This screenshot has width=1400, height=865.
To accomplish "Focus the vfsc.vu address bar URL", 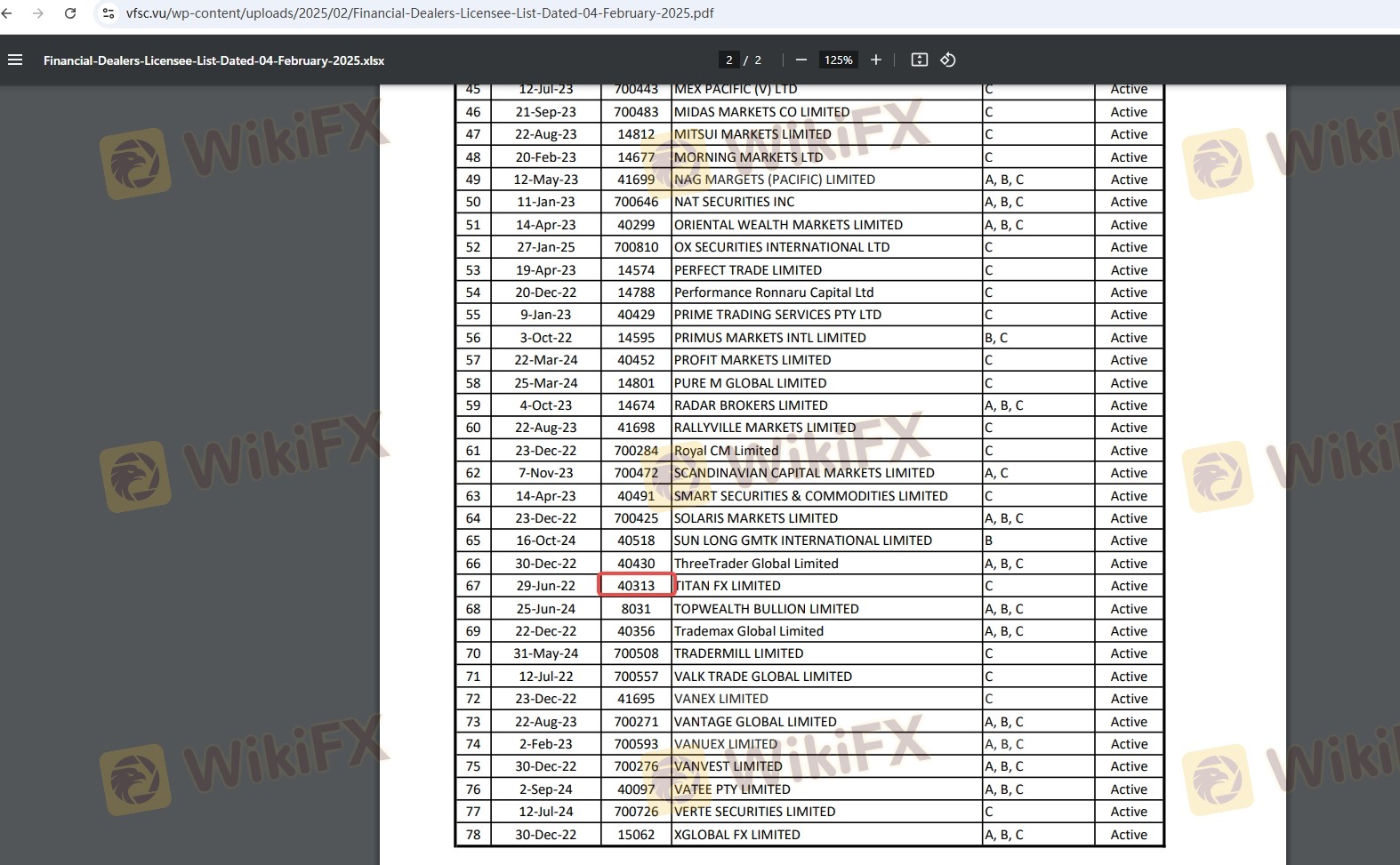I will pos(420,13).
